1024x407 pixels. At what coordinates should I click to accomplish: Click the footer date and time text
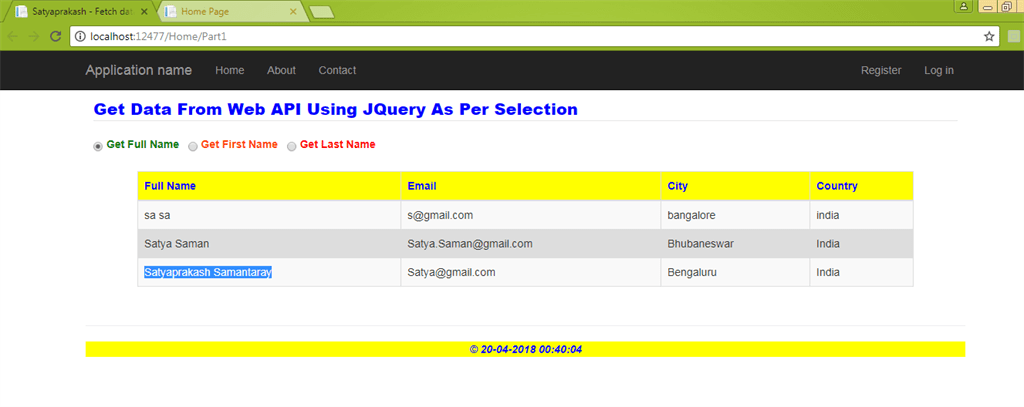[526, 350]
